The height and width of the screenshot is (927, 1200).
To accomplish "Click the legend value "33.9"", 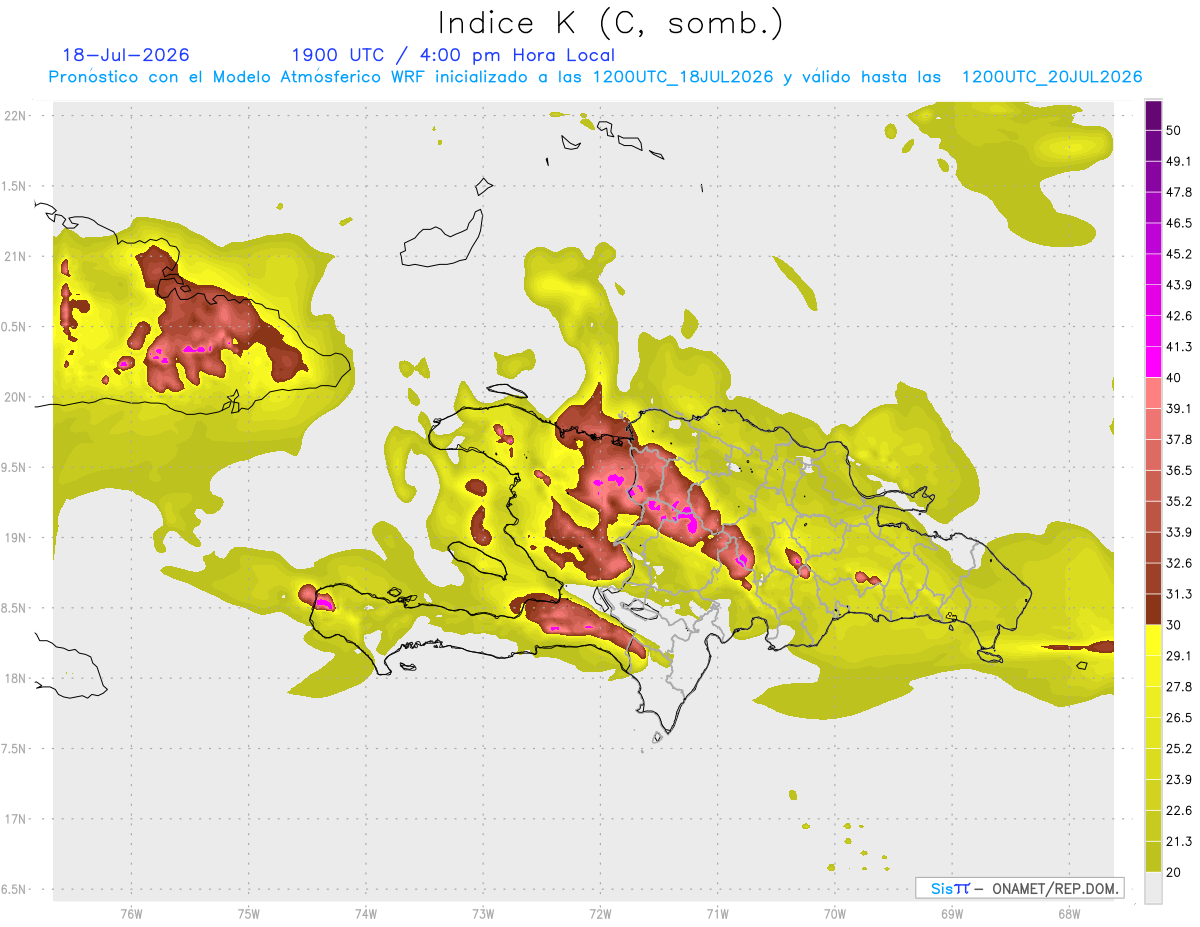I will pyautogui.click(x=1179, y=532).
